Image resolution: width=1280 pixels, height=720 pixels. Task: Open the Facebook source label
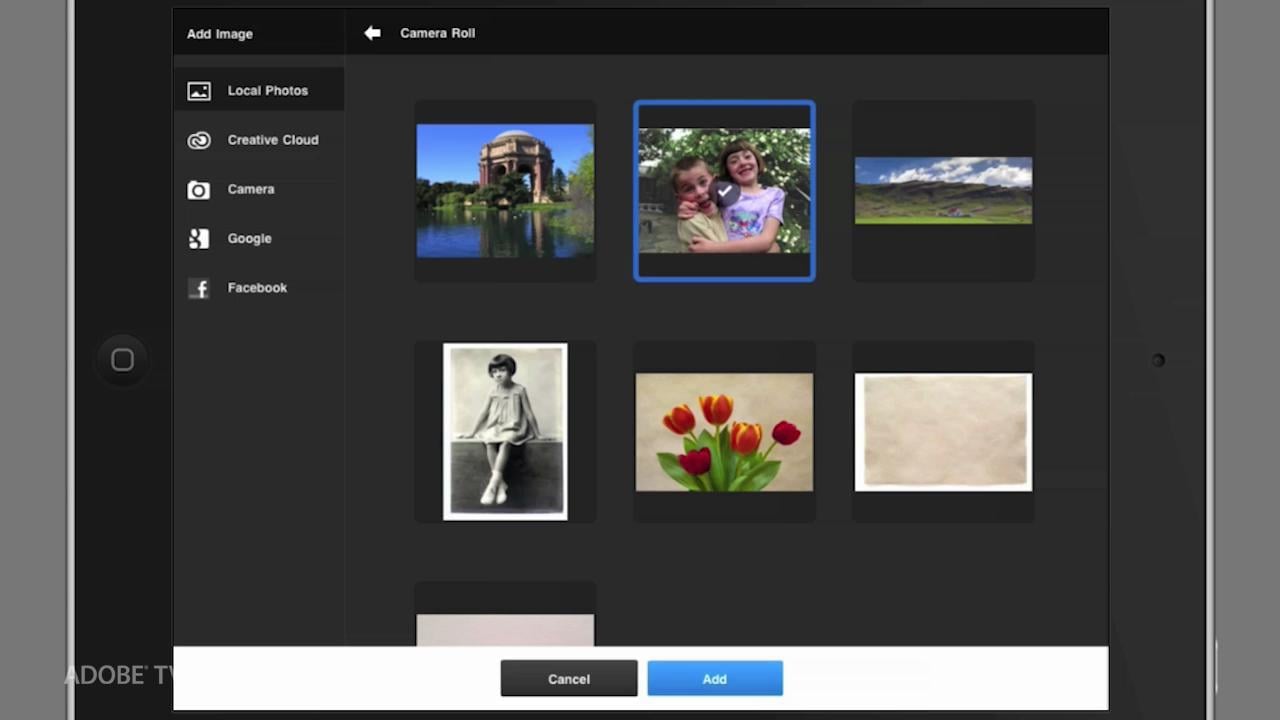click(x=257, y=288)
